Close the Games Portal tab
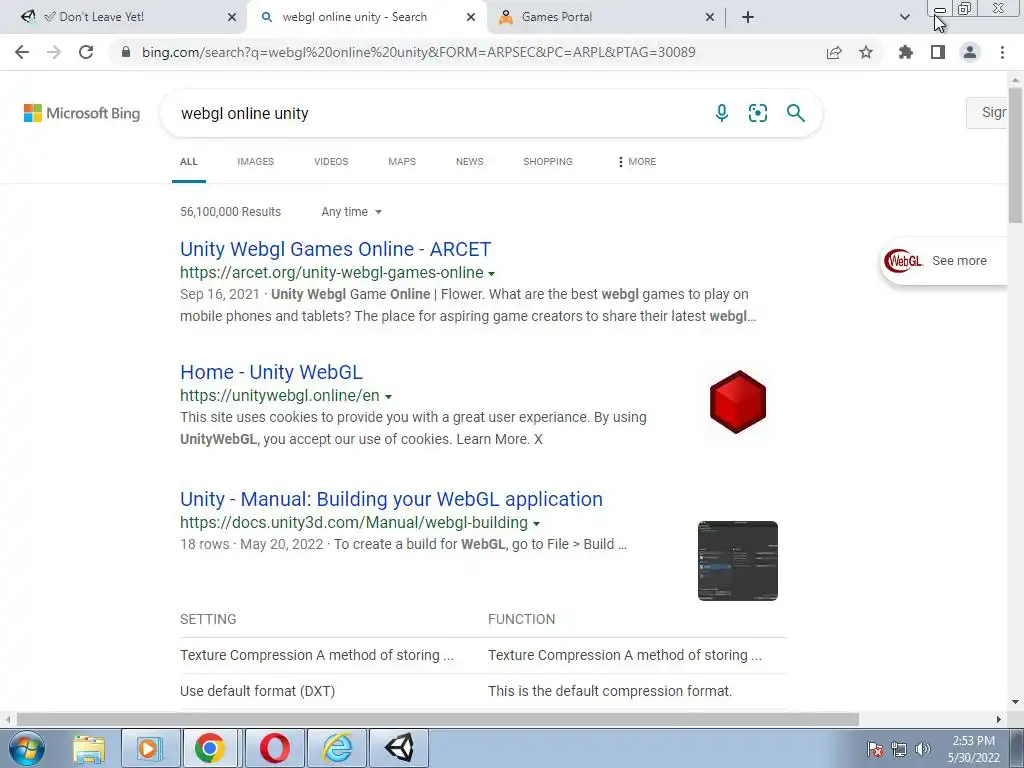Screen dimensions: 1024x768 click(x=710, y=18)
